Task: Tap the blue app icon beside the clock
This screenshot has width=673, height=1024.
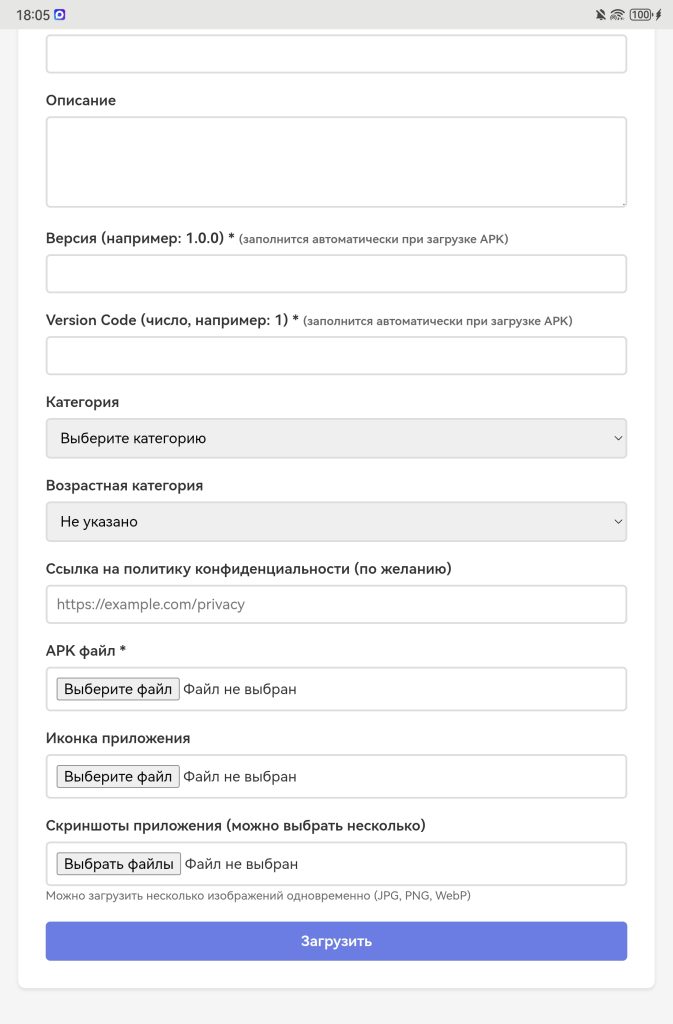Action: point(60,15)
